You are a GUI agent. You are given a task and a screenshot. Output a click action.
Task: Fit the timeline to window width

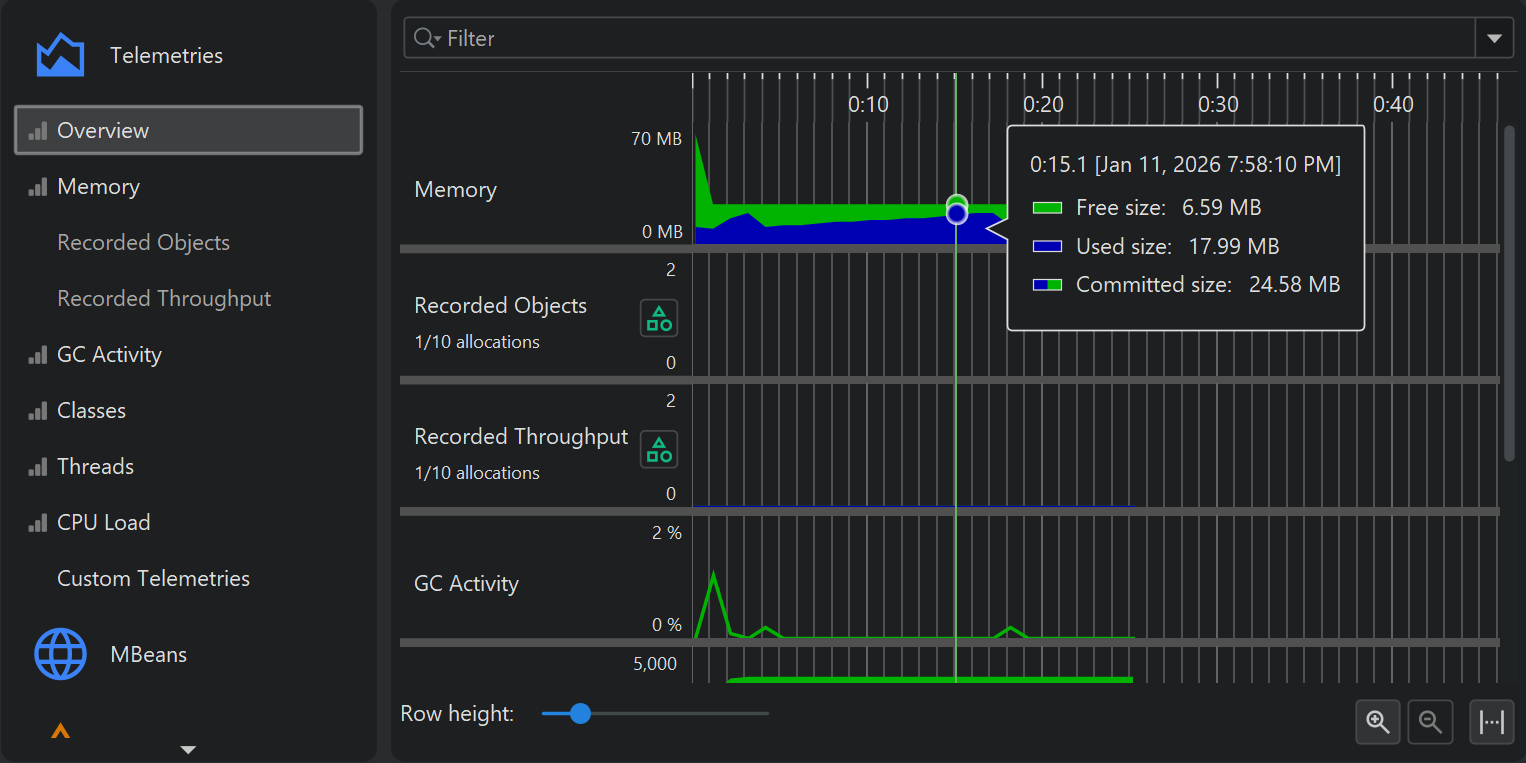pyautogui.click(x=1491, y=722)
